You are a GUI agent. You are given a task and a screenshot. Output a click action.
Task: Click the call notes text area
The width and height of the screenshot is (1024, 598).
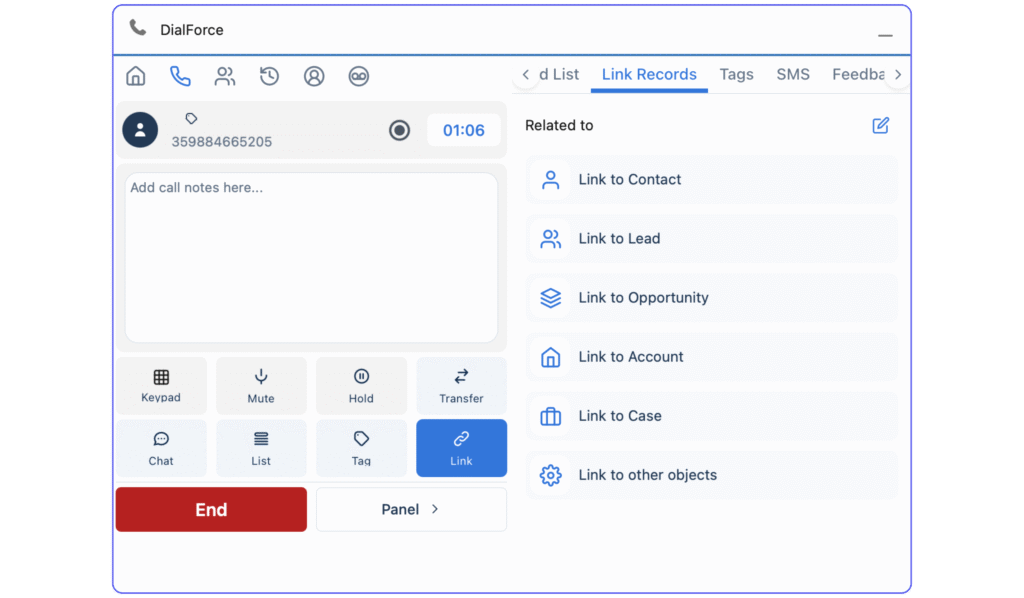click(312, 257)
